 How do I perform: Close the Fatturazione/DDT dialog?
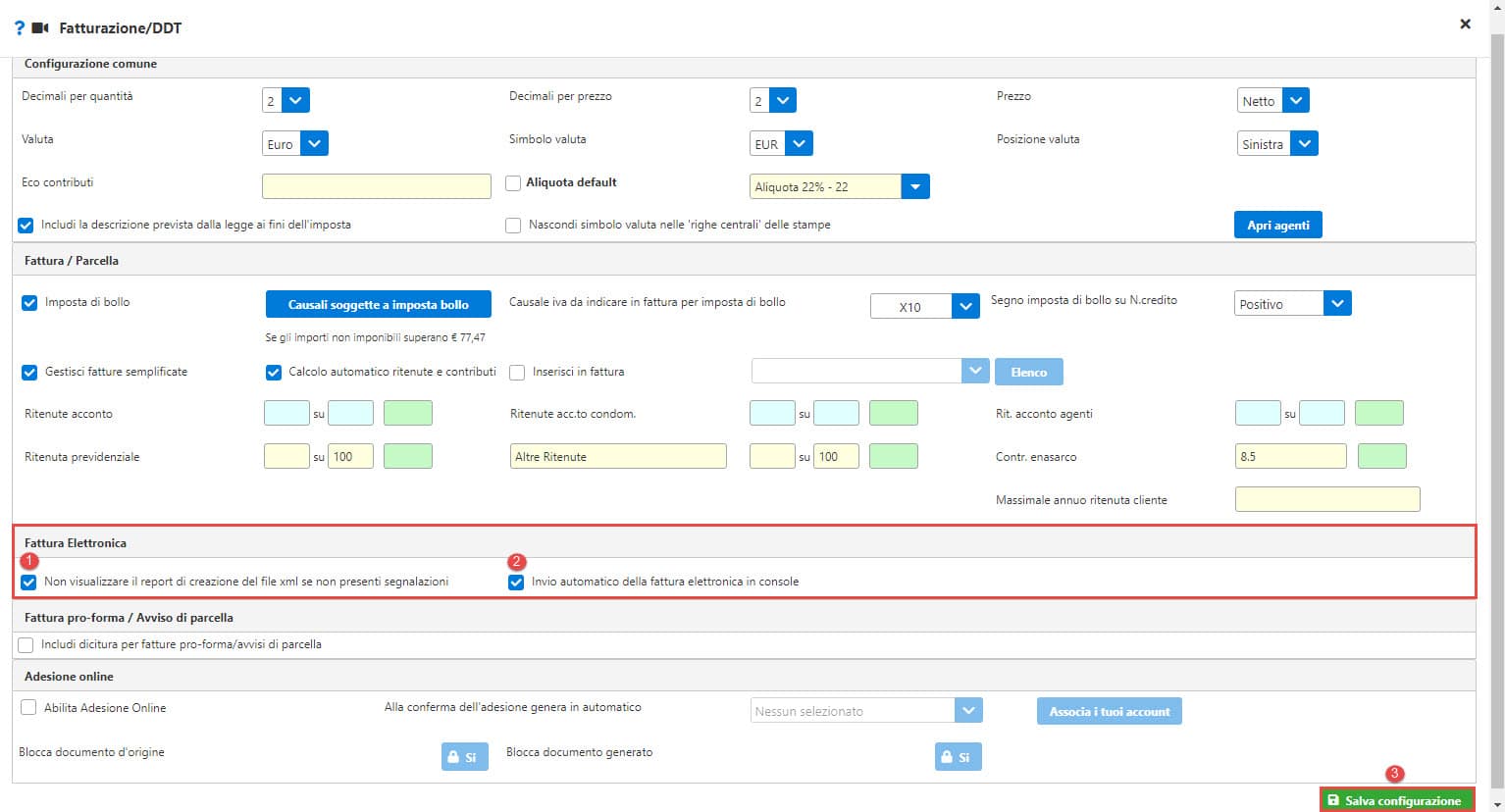(1465, 24)
